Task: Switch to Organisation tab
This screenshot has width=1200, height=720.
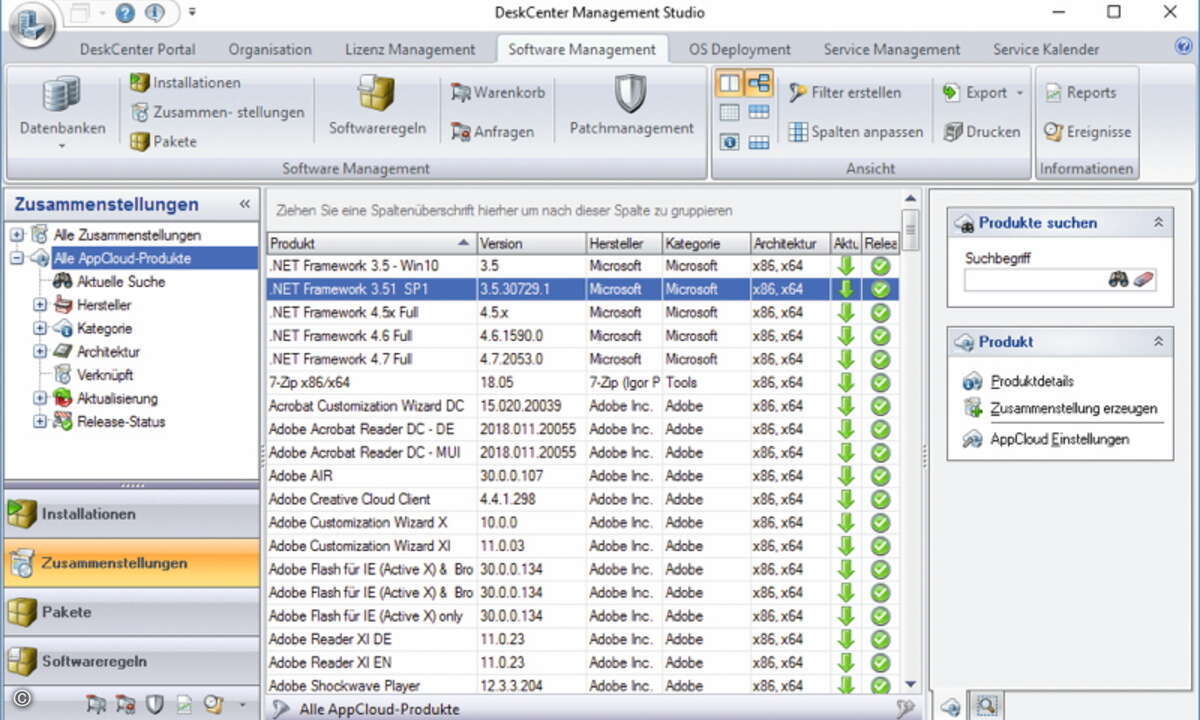Action: 270,49
